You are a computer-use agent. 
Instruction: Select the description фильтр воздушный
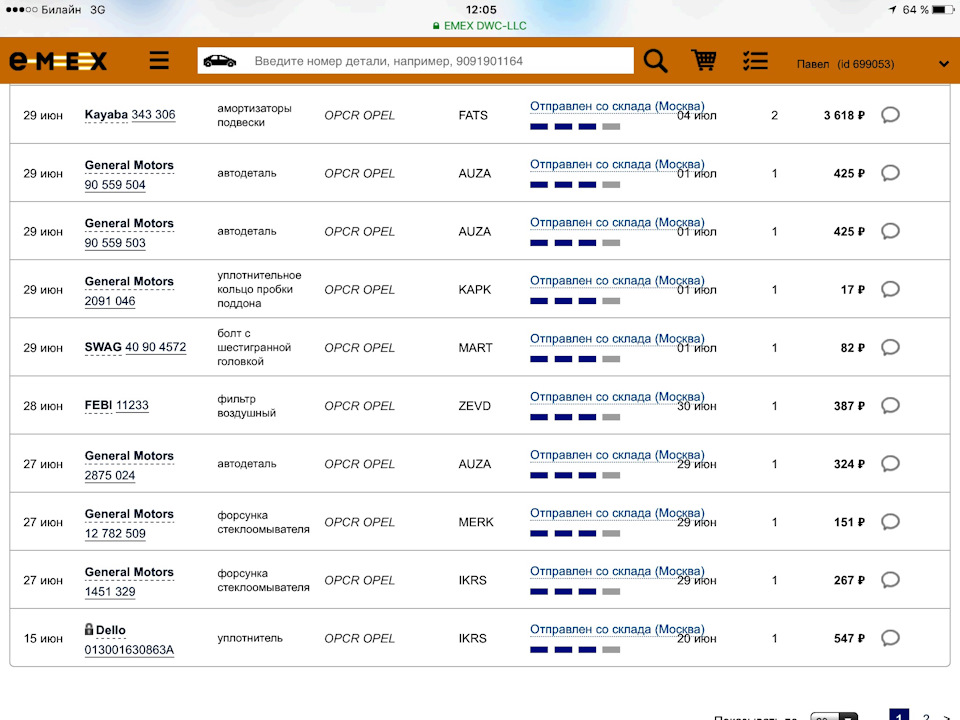pos(247,406)
